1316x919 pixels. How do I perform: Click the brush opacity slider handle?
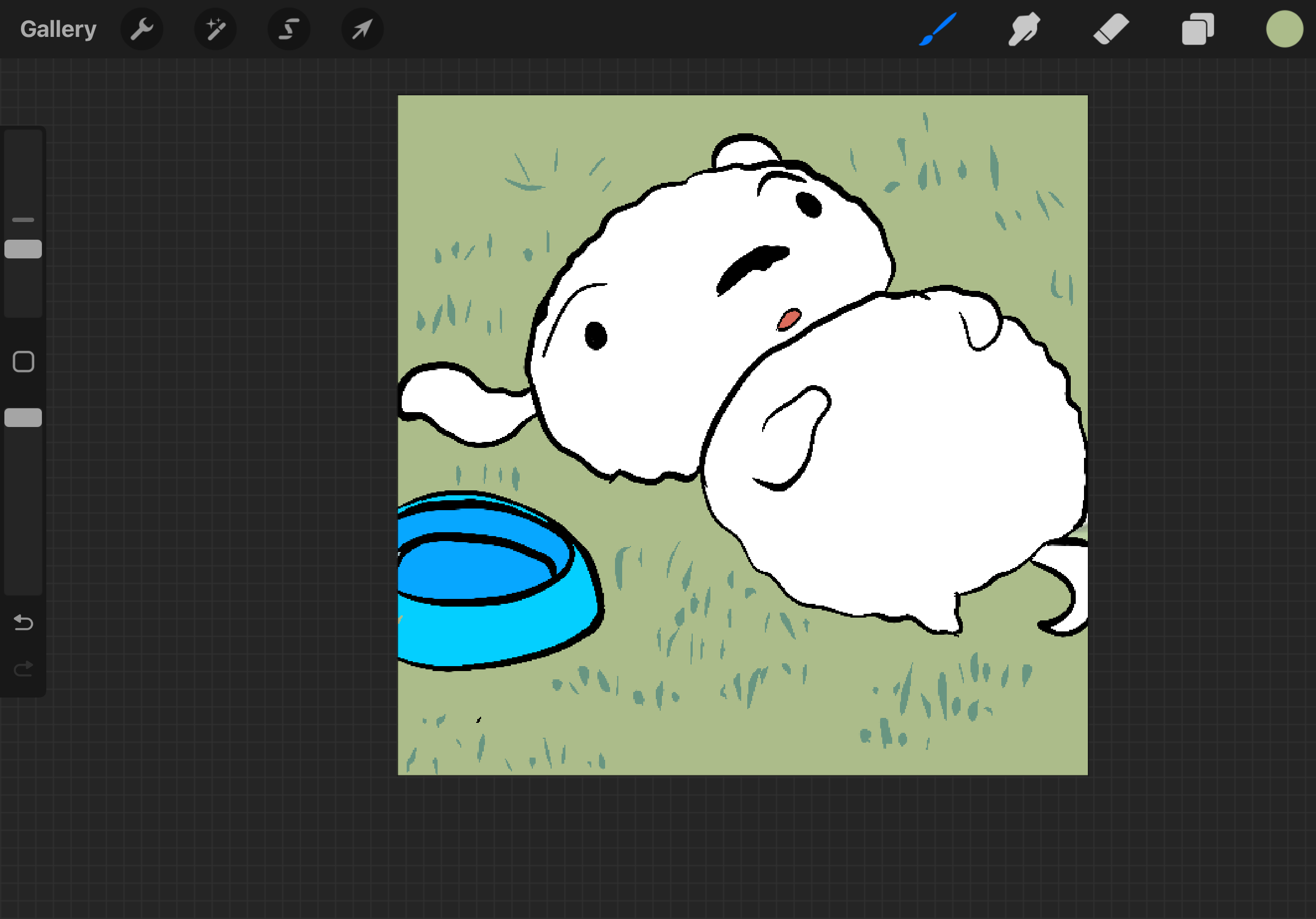coord(23,418)
